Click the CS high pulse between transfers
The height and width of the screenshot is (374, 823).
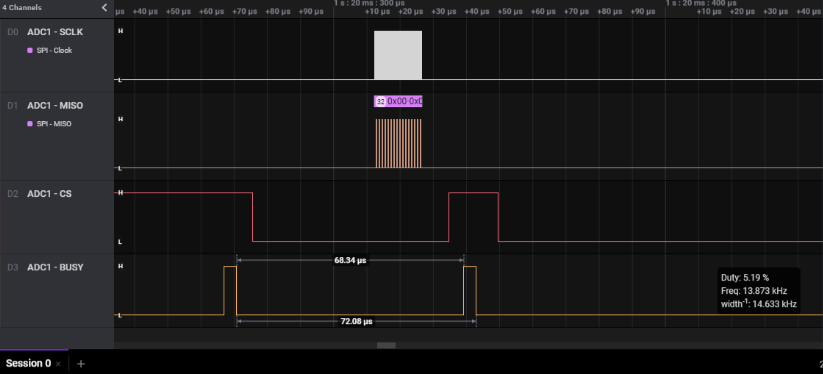473,217
